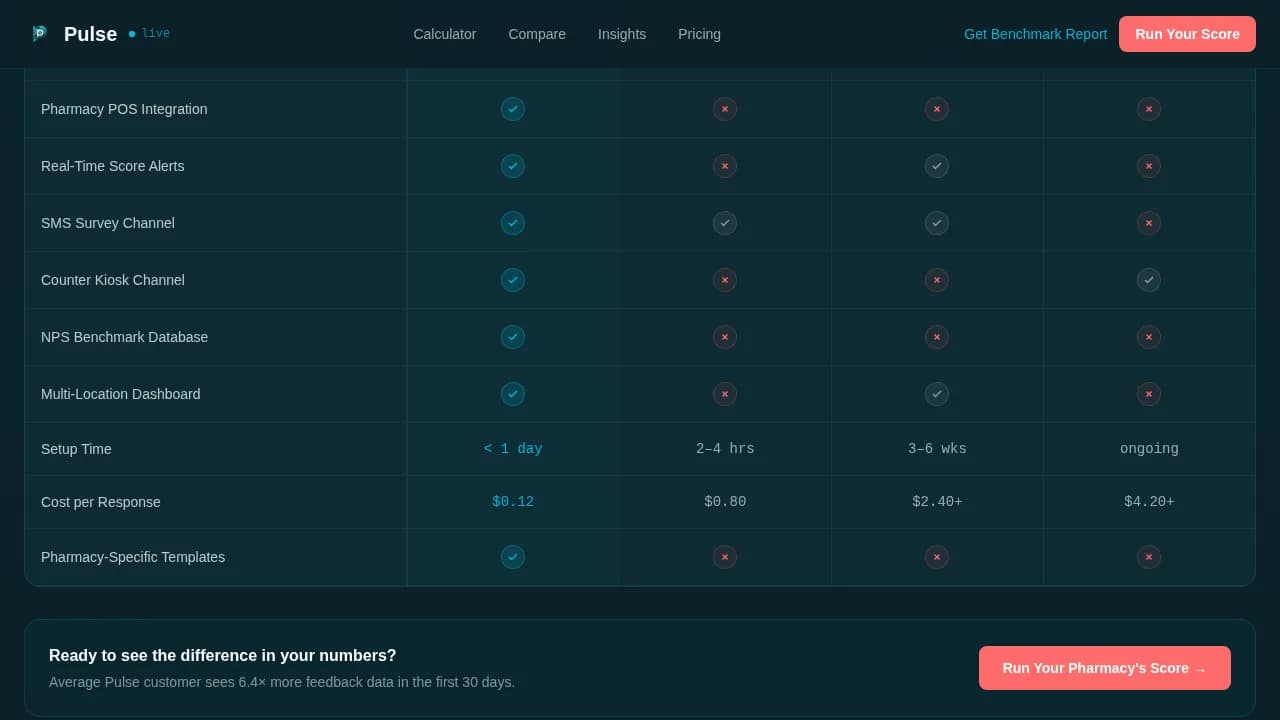
Task: Click the "$0.80" cost value
Action: point(725,502)
